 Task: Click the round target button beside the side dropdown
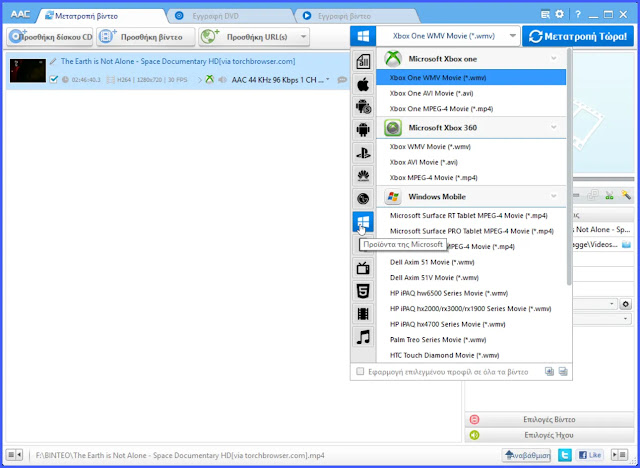pos(625,304)
